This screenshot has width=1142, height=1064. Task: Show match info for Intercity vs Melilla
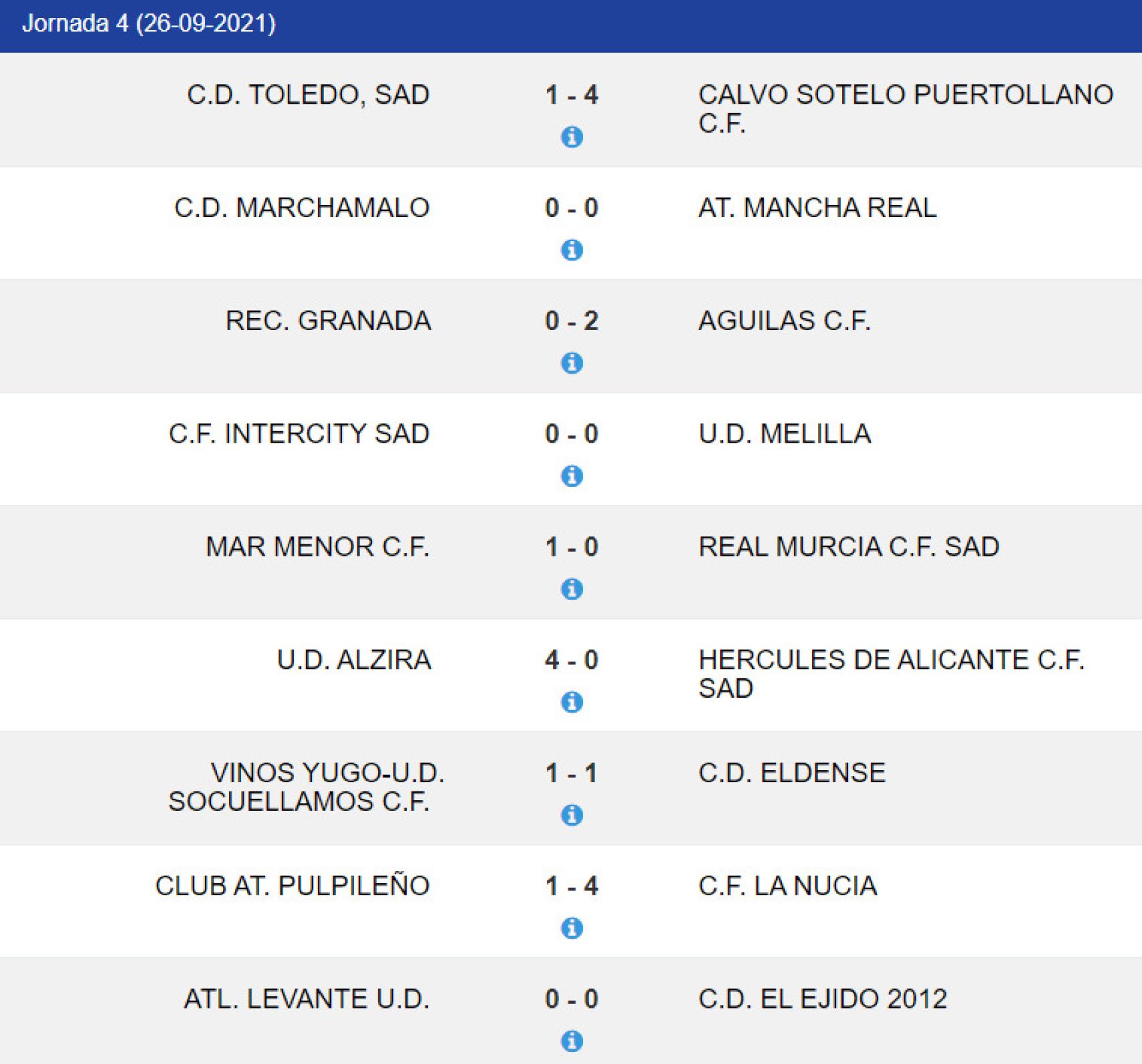pyautogui.click(x=572, y=476)
